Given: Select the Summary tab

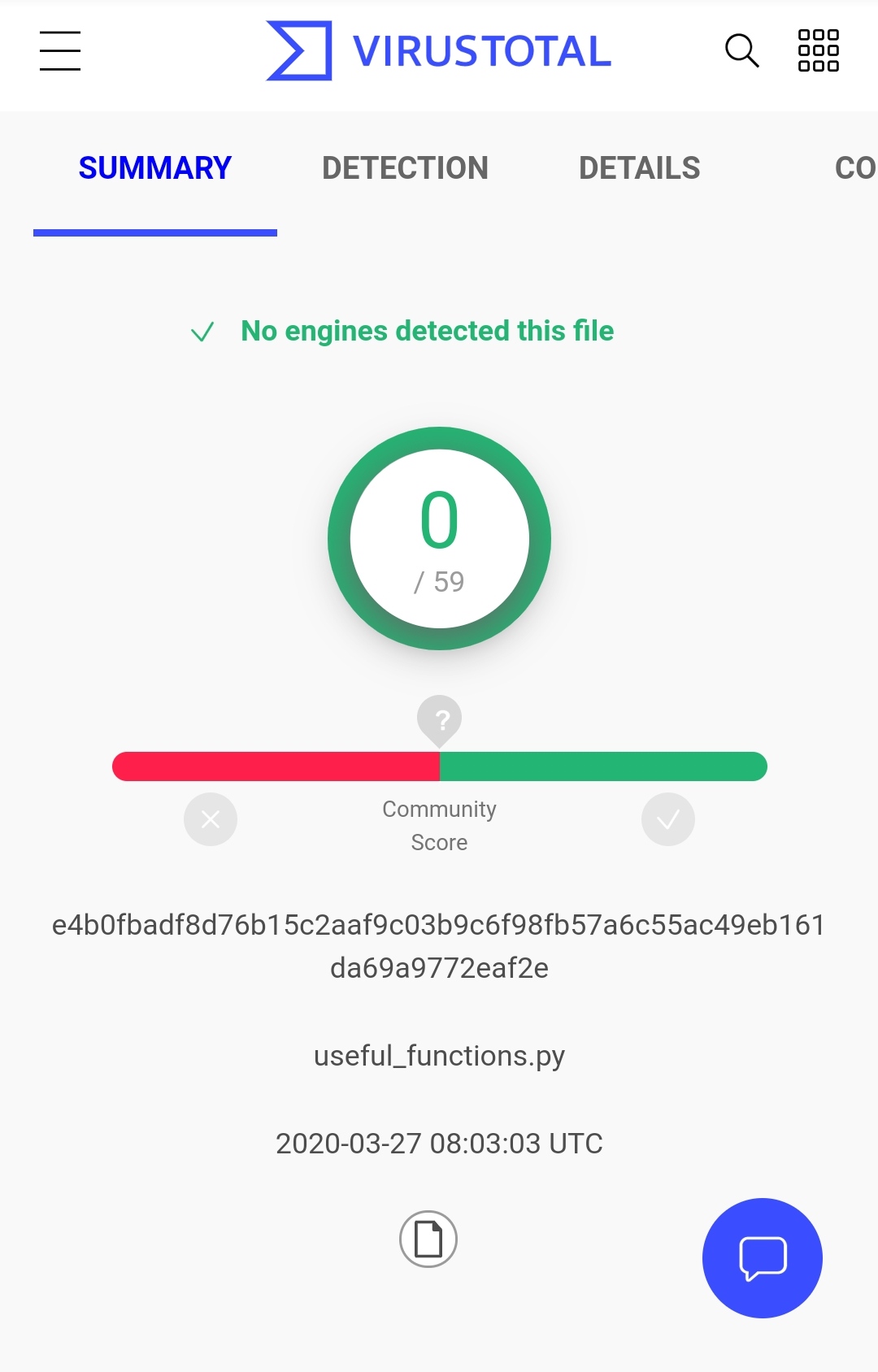Looking at the screenshot, I should [154, 168].
